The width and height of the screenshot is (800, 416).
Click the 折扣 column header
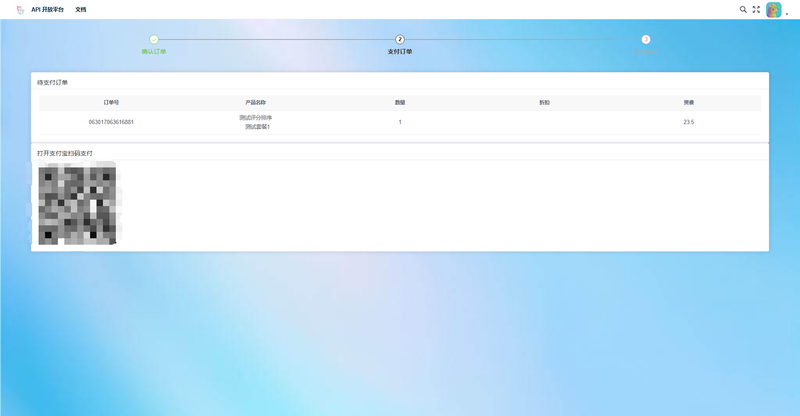(x=544, y=103)
